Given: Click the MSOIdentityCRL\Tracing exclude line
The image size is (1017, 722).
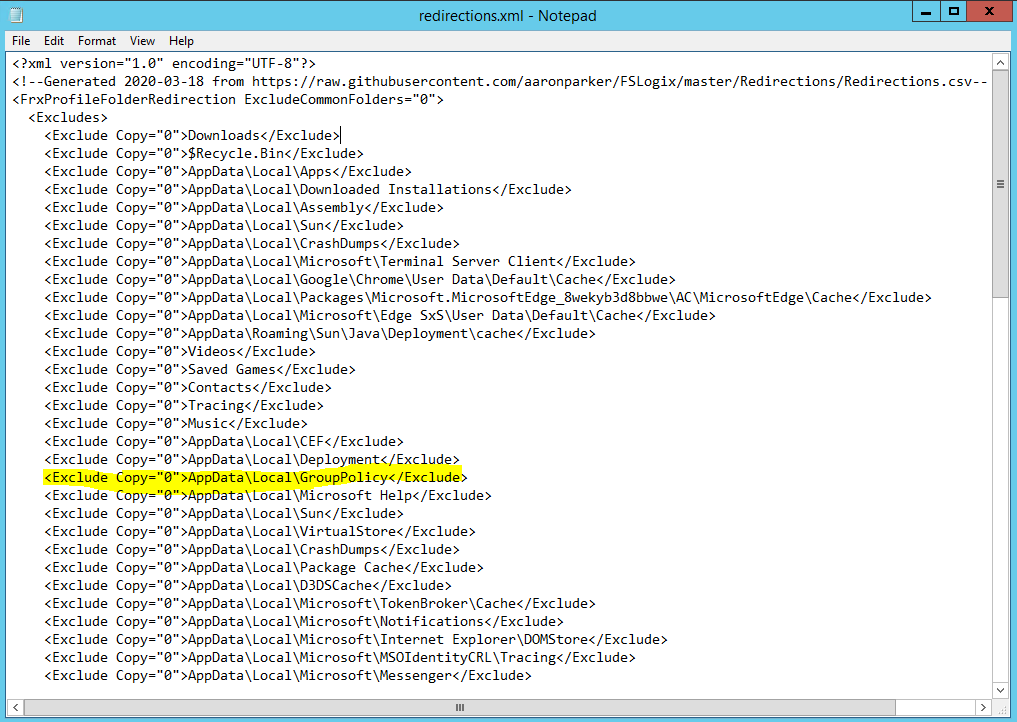Looking at the screenshot, I should click(x=340, y=658).
